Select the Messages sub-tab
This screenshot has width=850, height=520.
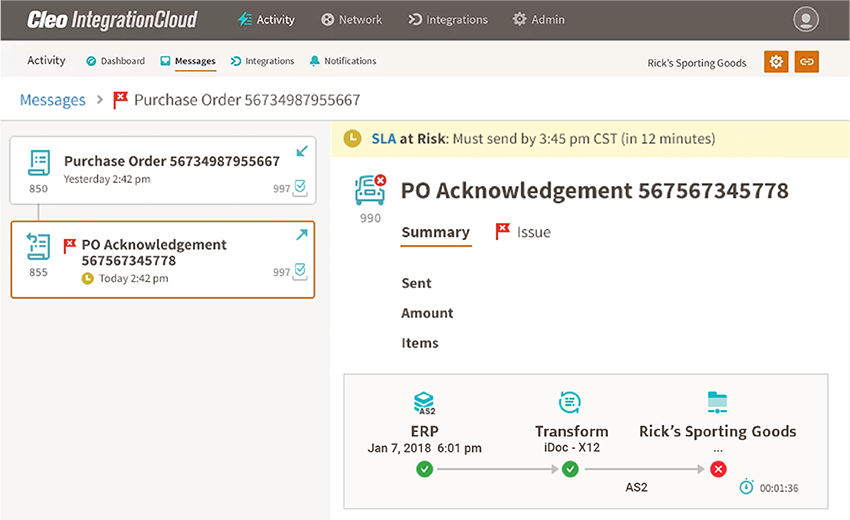pyautogui.click(x=188, y=61)
